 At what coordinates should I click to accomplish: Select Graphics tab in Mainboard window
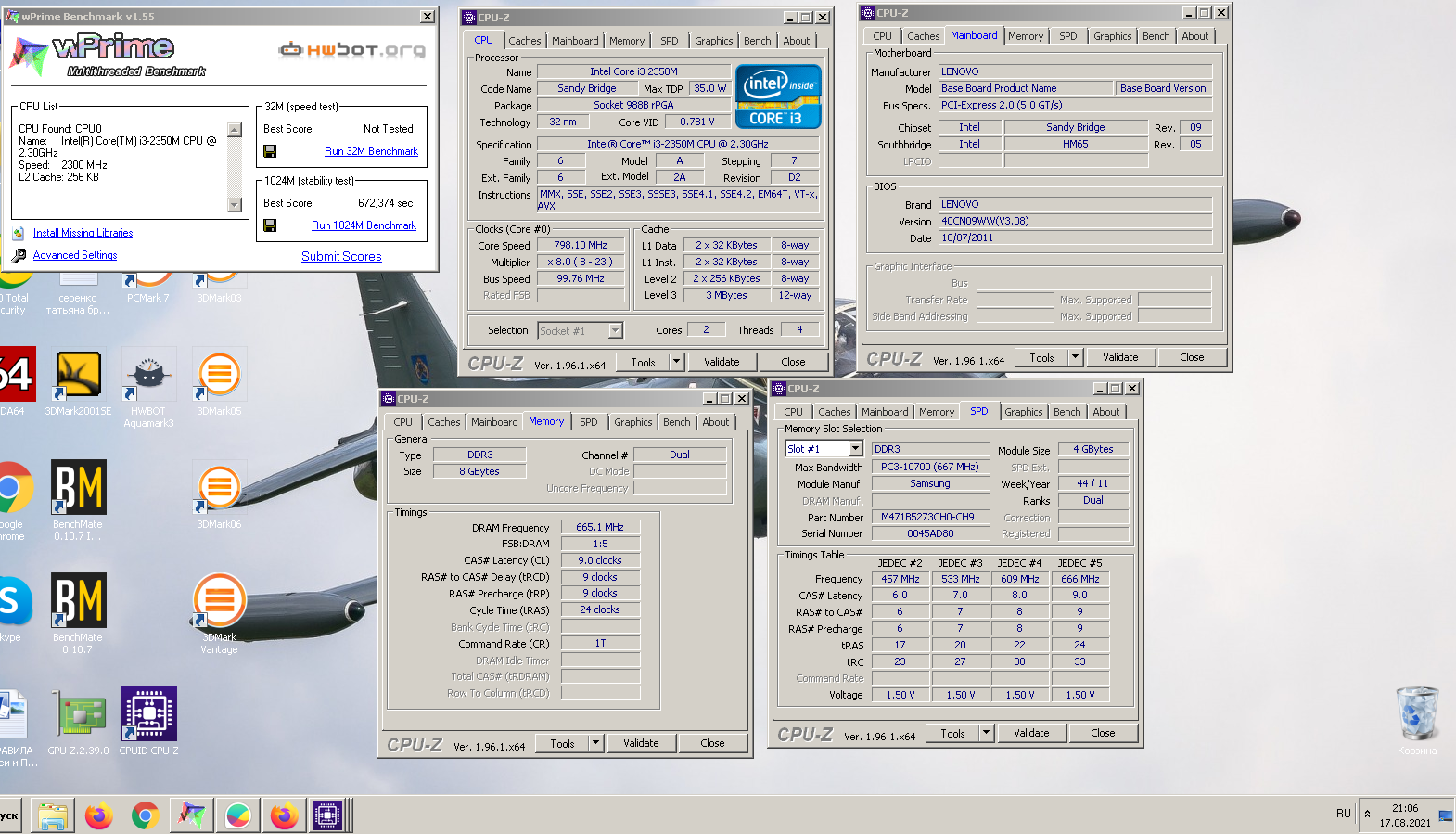click(x=1112, y=36)
